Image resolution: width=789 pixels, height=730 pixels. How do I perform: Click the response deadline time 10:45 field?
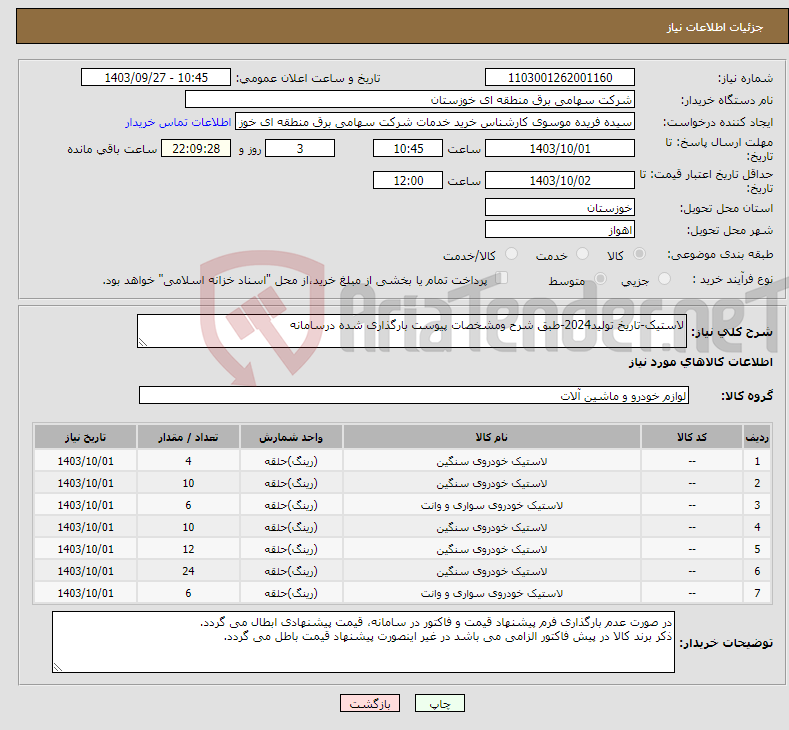click(x=408, y=148)
